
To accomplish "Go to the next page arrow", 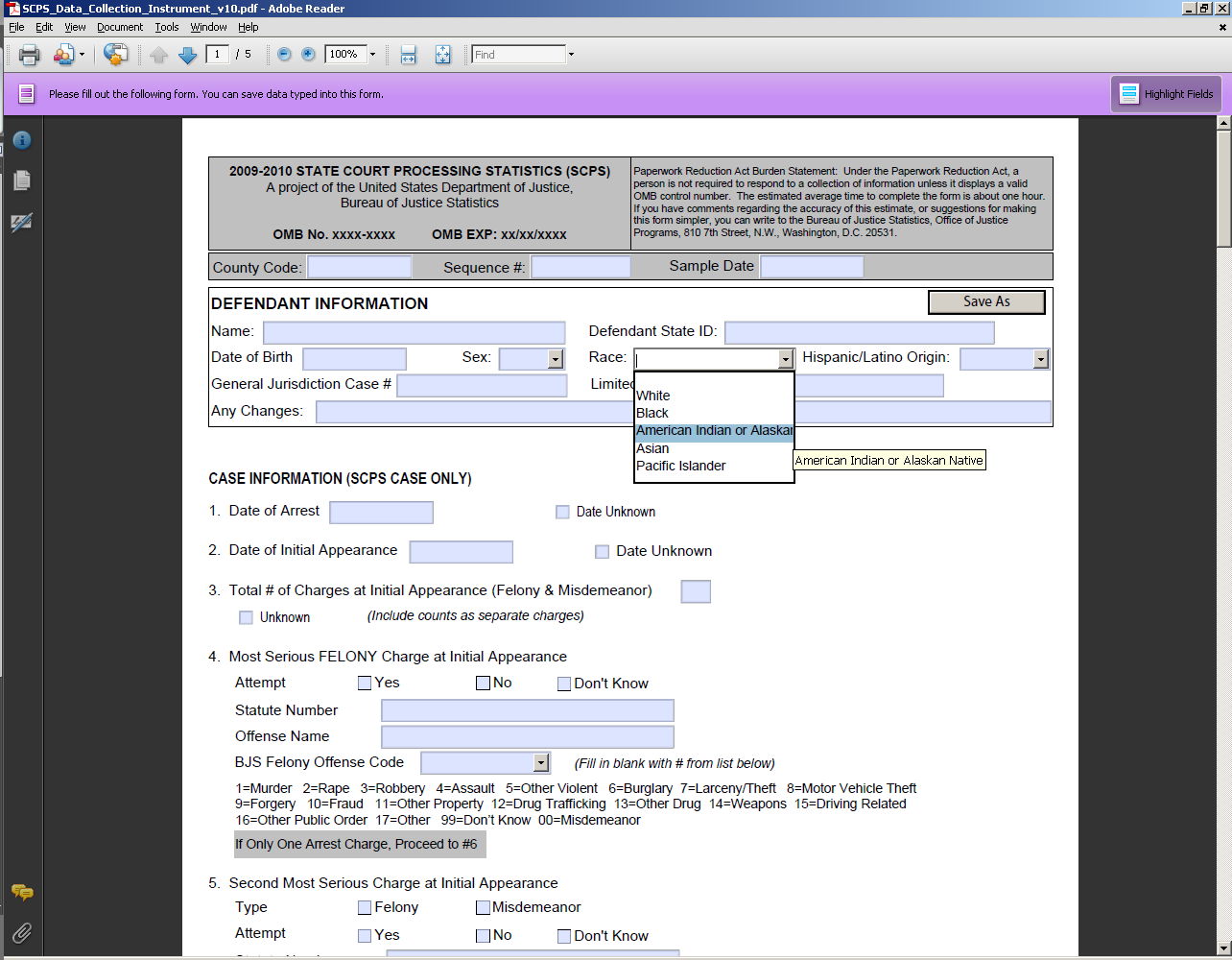I will point(188,56).
